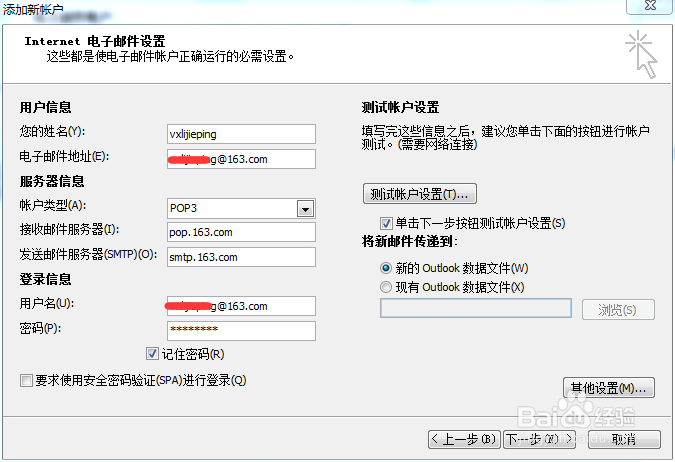Click the 将新邮件传递到 heading
The width and height of the screenshot is (675, 462).
409,242
